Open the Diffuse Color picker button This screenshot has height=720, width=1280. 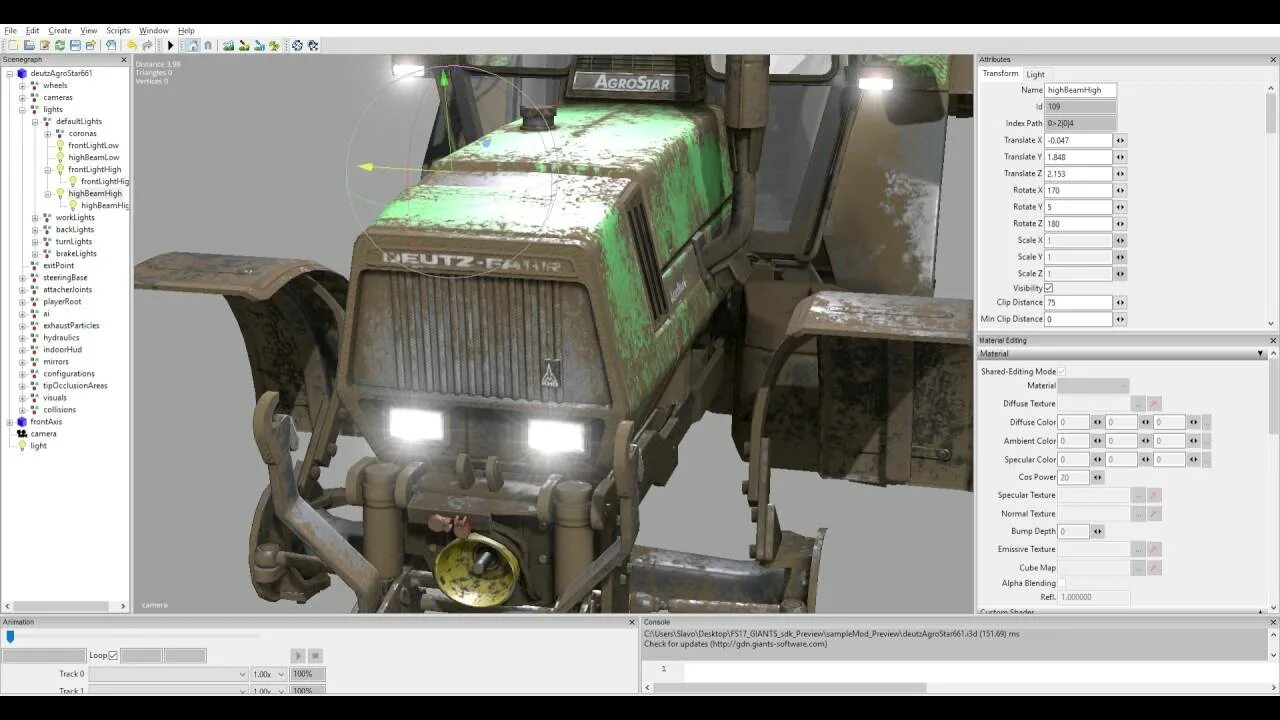(x=1206, y=422)
